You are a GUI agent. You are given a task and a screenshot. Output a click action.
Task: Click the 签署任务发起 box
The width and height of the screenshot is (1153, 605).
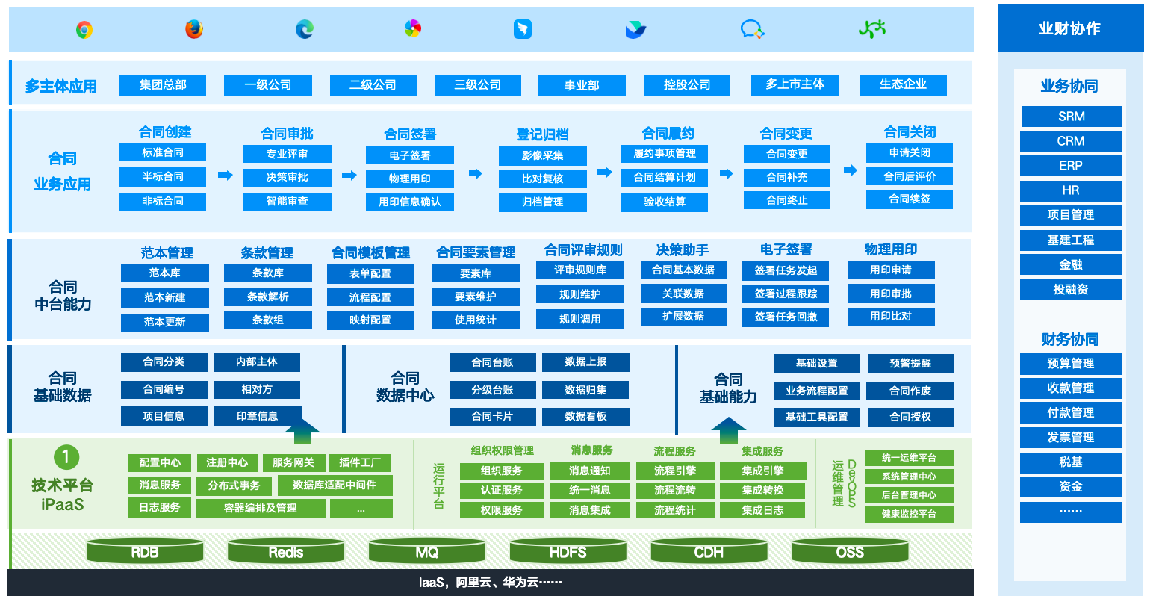pos(786,271)
